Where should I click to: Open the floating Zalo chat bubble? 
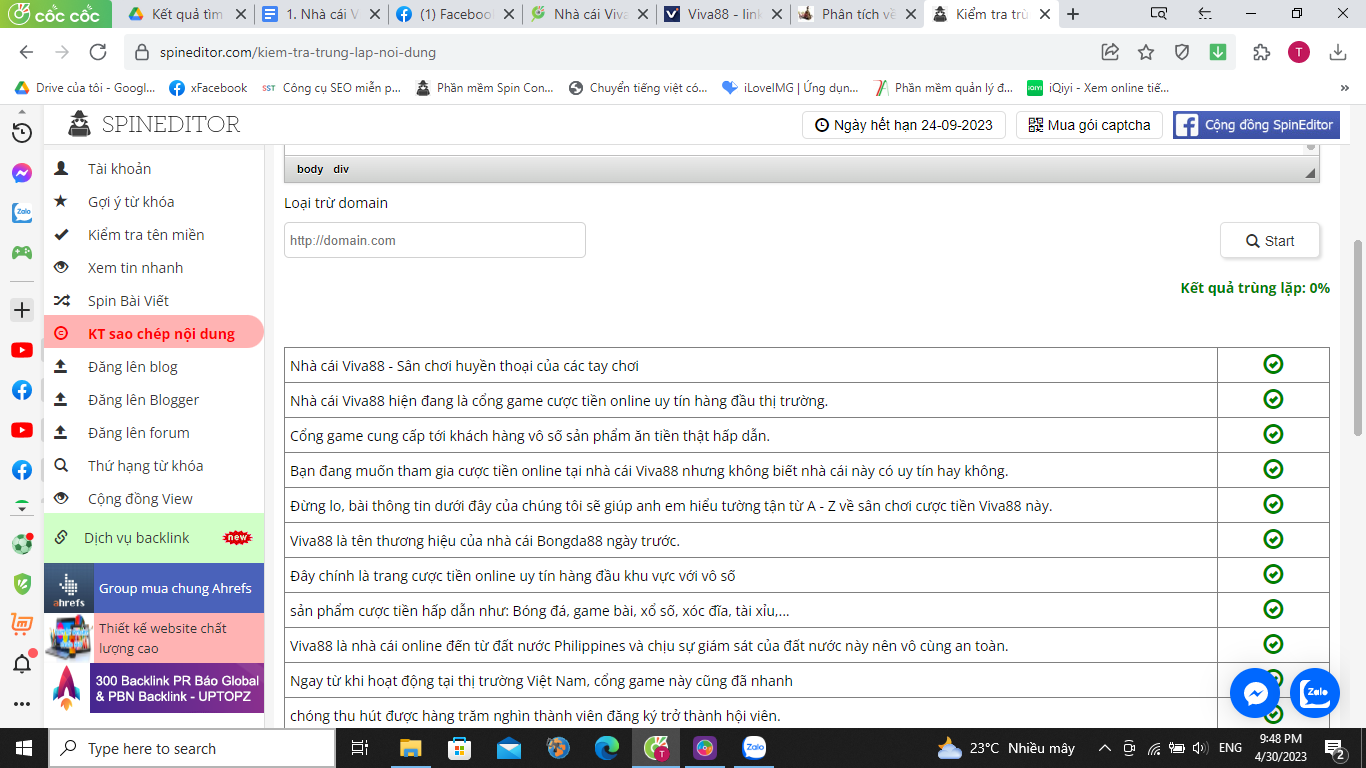click(1315, 693)
